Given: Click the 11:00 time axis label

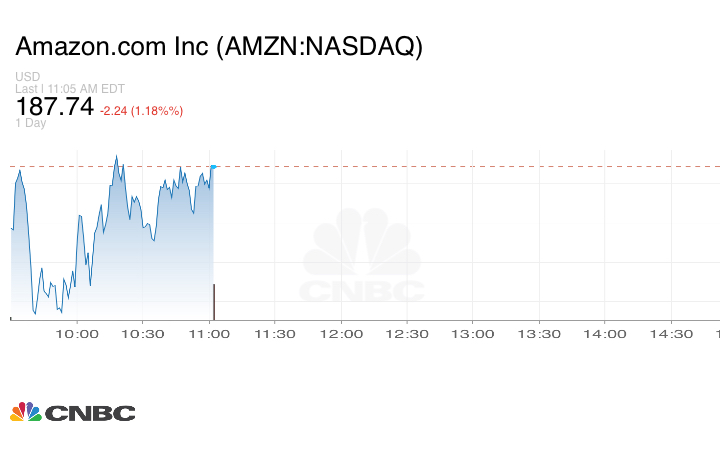Looking at the screenshot, I should point(208,334).
